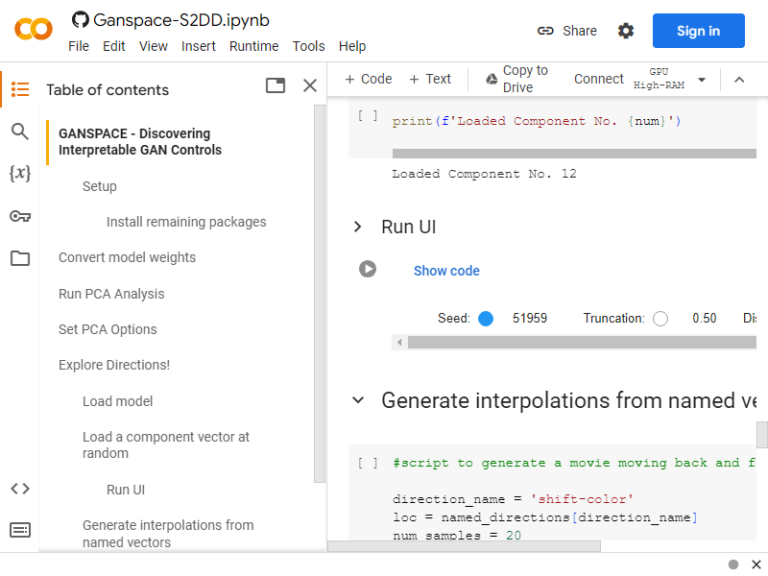Collapse the header with the up chevron
The height and width of the screenshot is (576, 768).
coord(740,79)
